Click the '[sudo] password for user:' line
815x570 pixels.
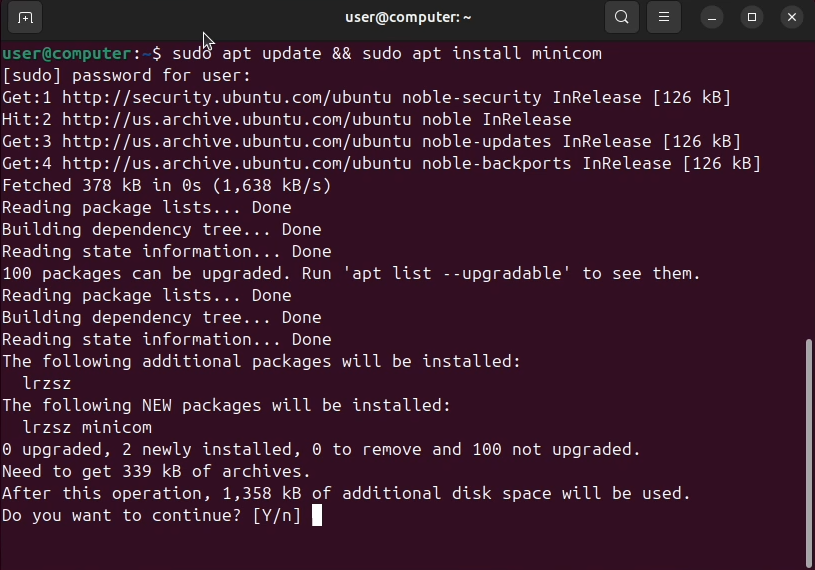tap(126, 75)
